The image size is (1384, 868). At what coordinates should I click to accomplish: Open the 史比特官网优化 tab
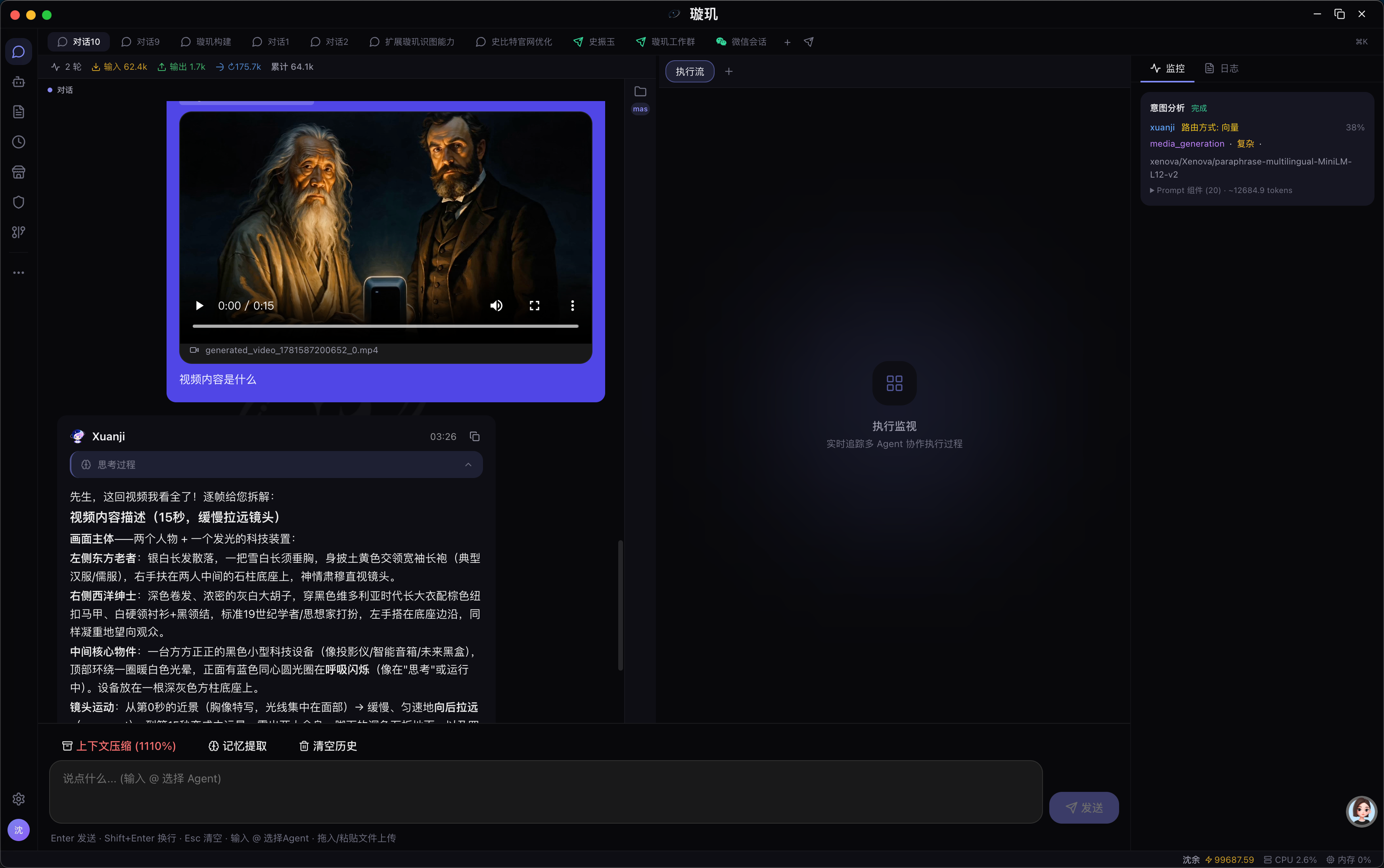click(x=514, y=42)
